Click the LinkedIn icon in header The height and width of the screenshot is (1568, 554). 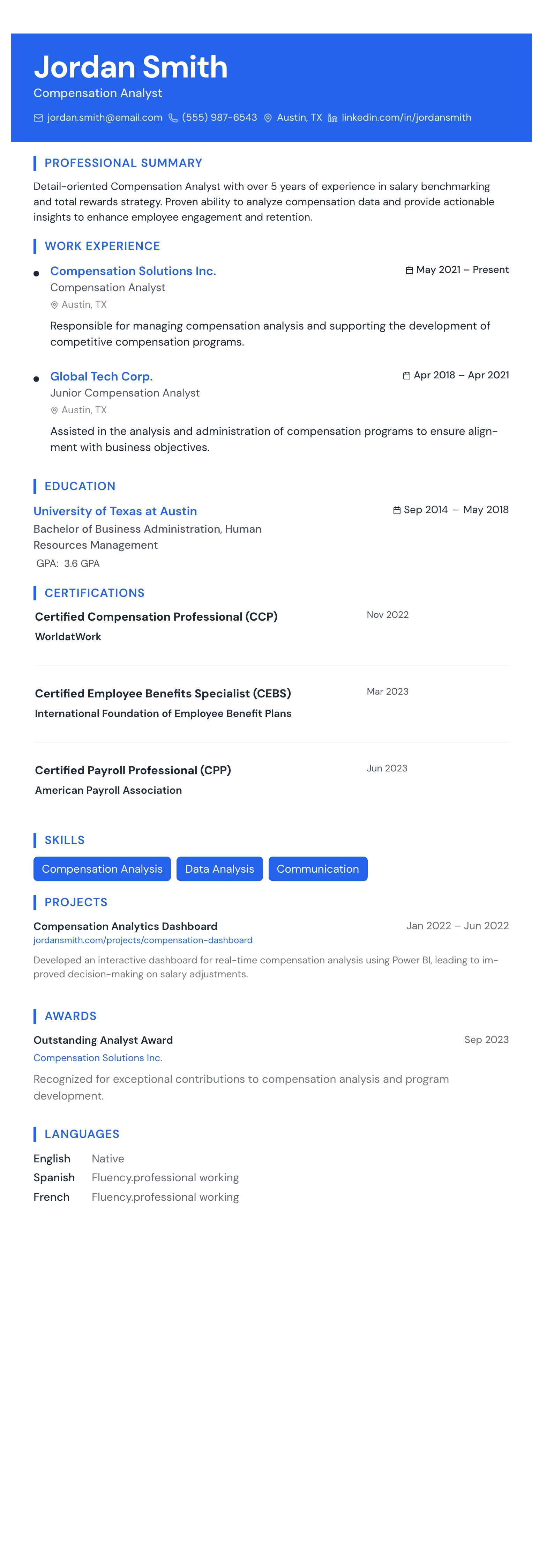pyautogui.click(x=332, y=118)
